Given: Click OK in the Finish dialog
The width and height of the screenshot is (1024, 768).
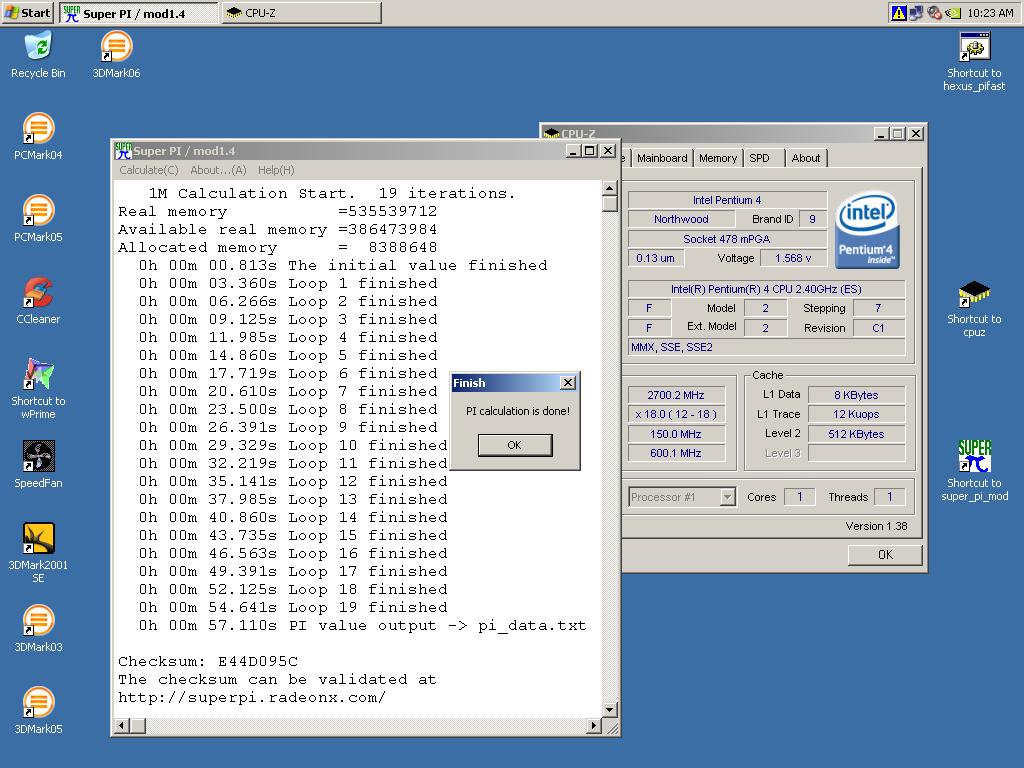Looking at the screenshot, I should [x=515, y=445].
